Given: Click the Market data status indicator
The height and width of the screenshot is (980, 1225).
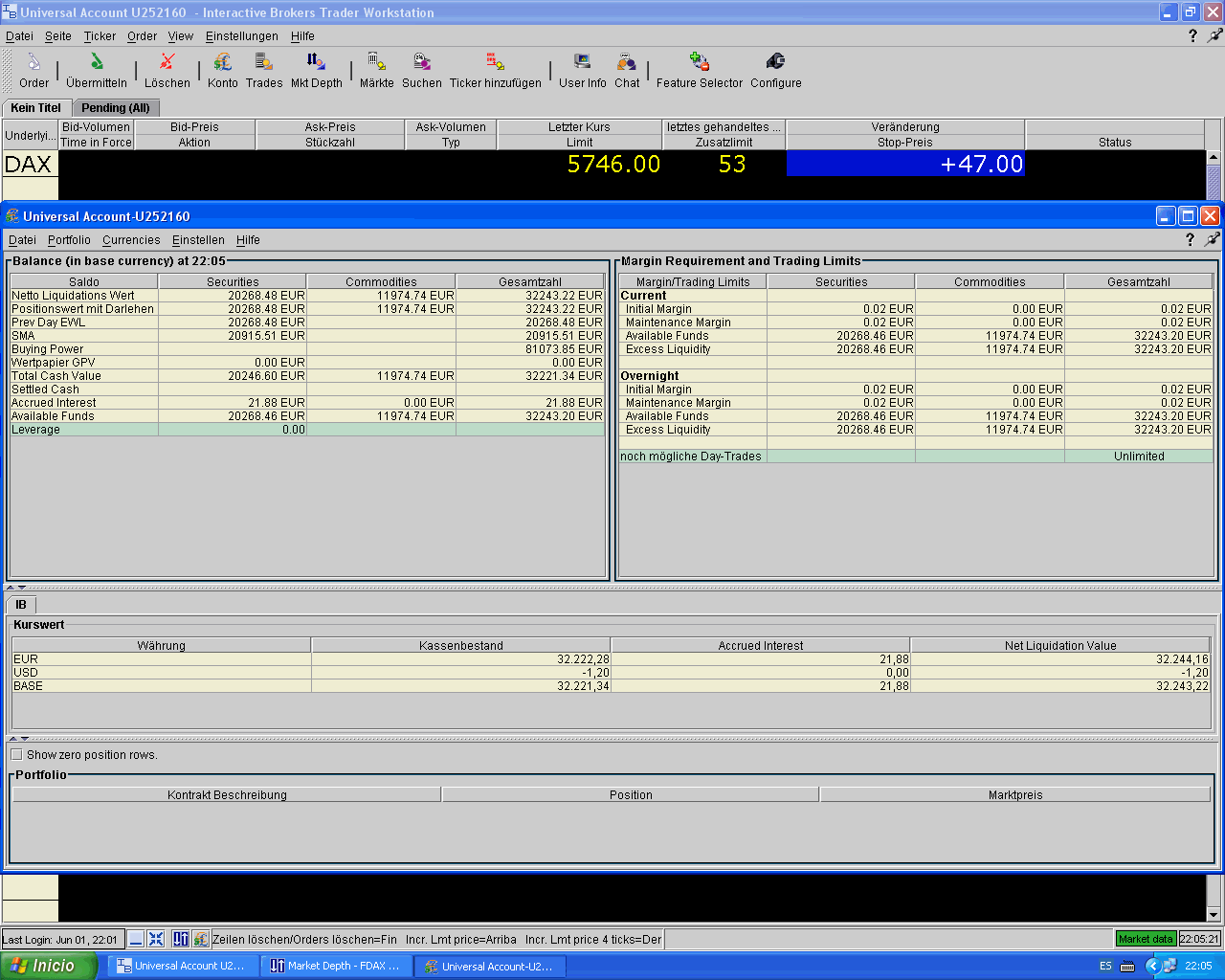Looking at the screenshot, I should coord(1146,939).
